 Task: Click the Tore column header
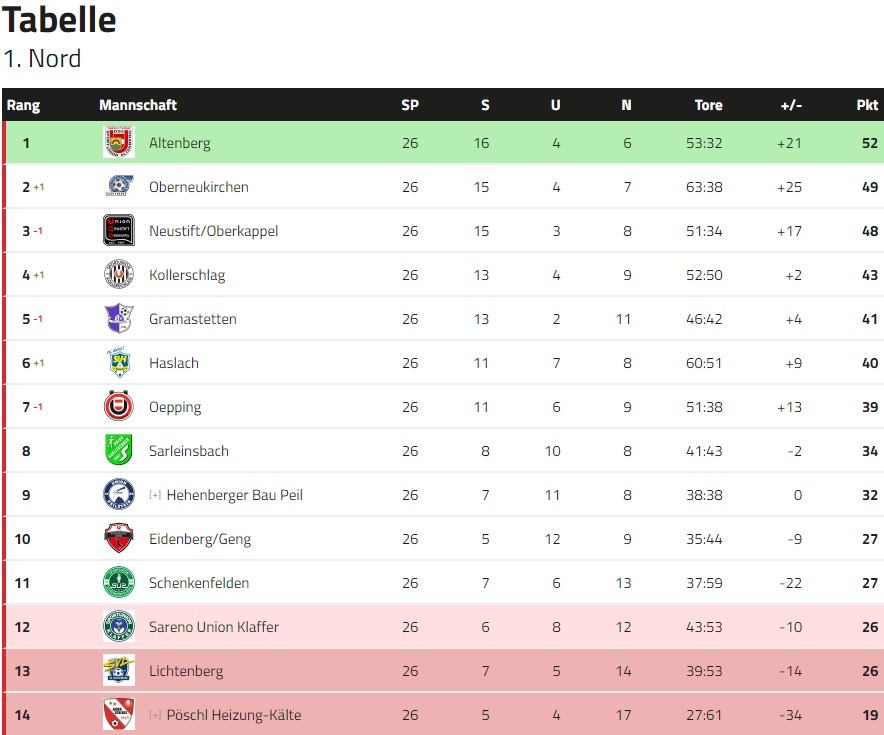pos(708,105)
